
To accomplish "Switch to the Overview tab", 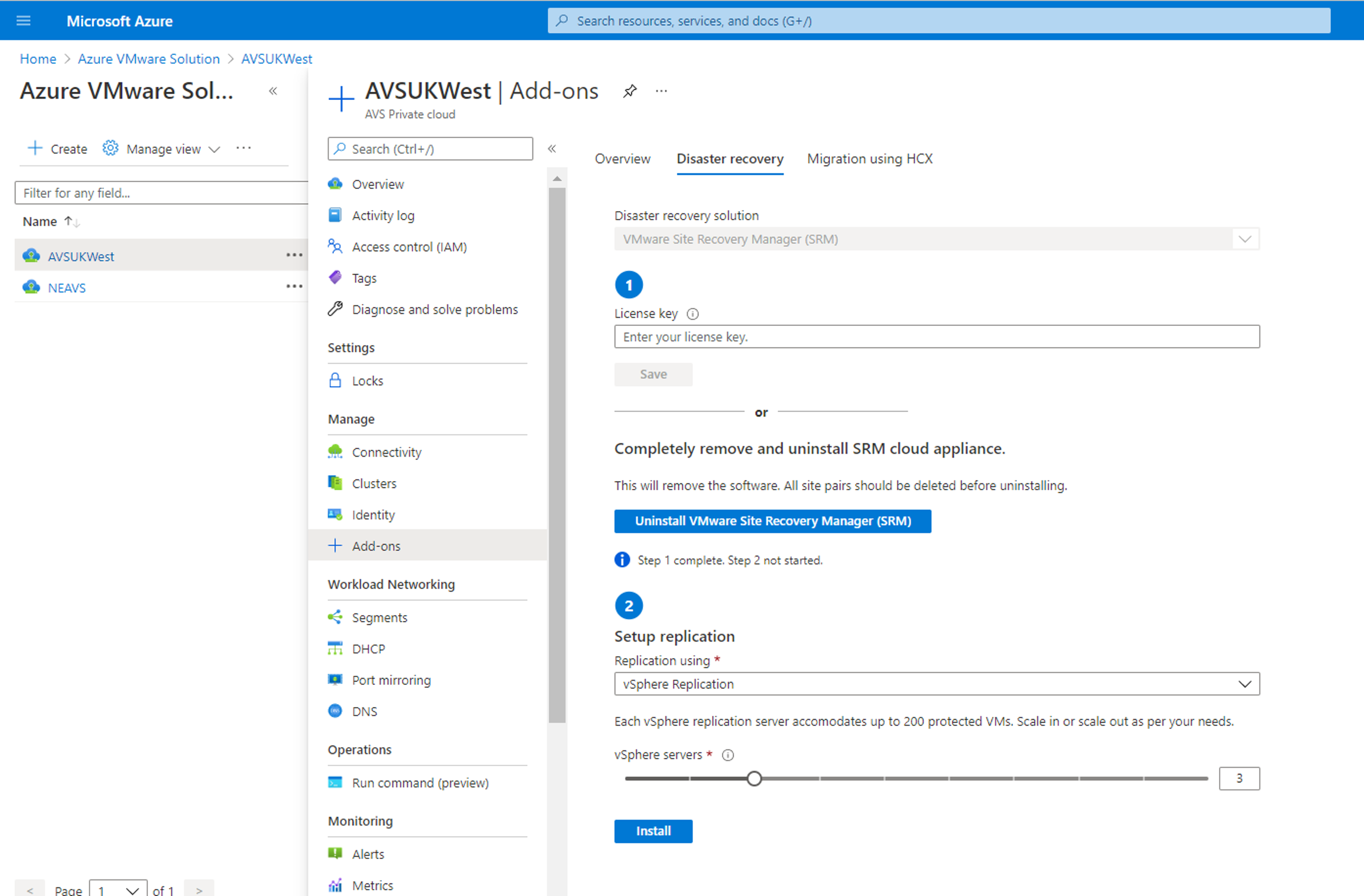I will (623, 159).
